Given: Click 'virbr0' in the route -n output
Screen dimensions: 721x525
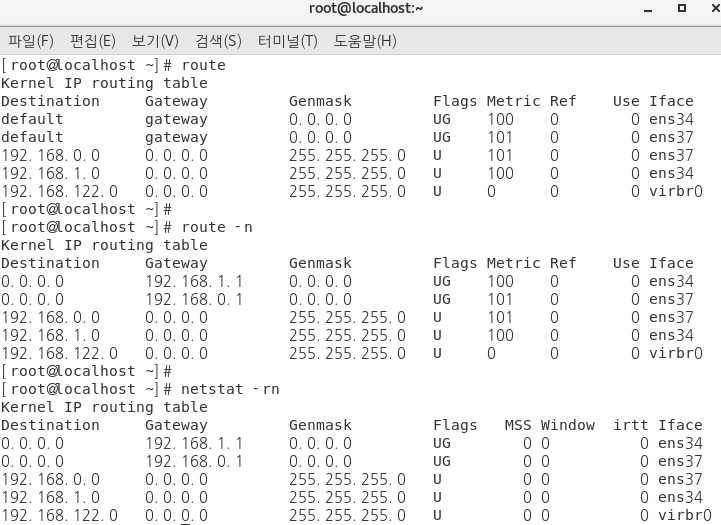Looking at the screenshot, I should 676,353.
